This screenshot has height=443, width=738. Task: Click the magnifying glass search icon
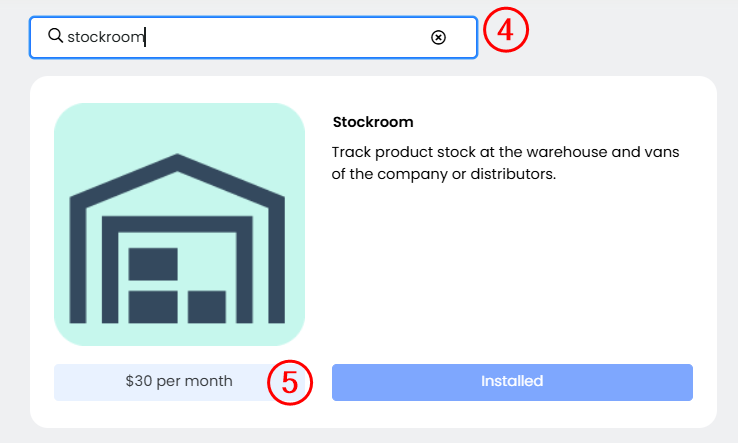click(55, 36)
